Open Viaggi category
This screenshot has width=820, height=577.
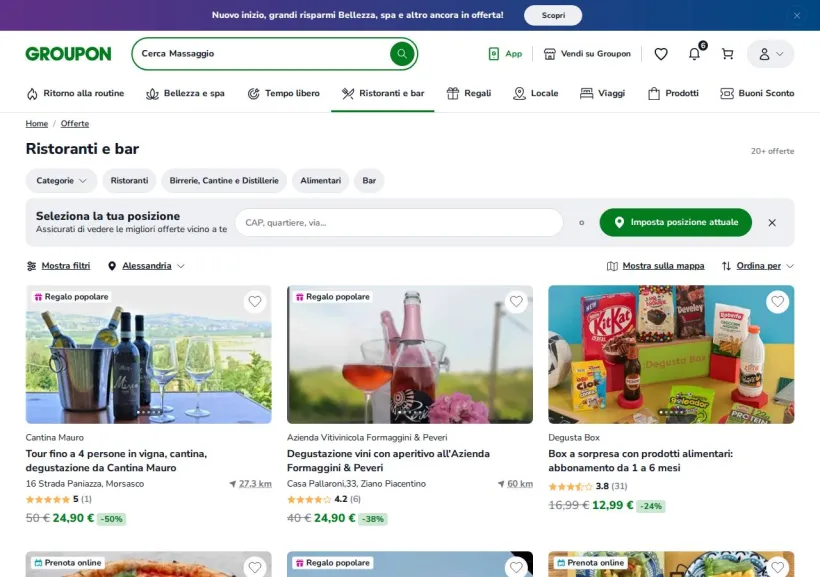602,94
